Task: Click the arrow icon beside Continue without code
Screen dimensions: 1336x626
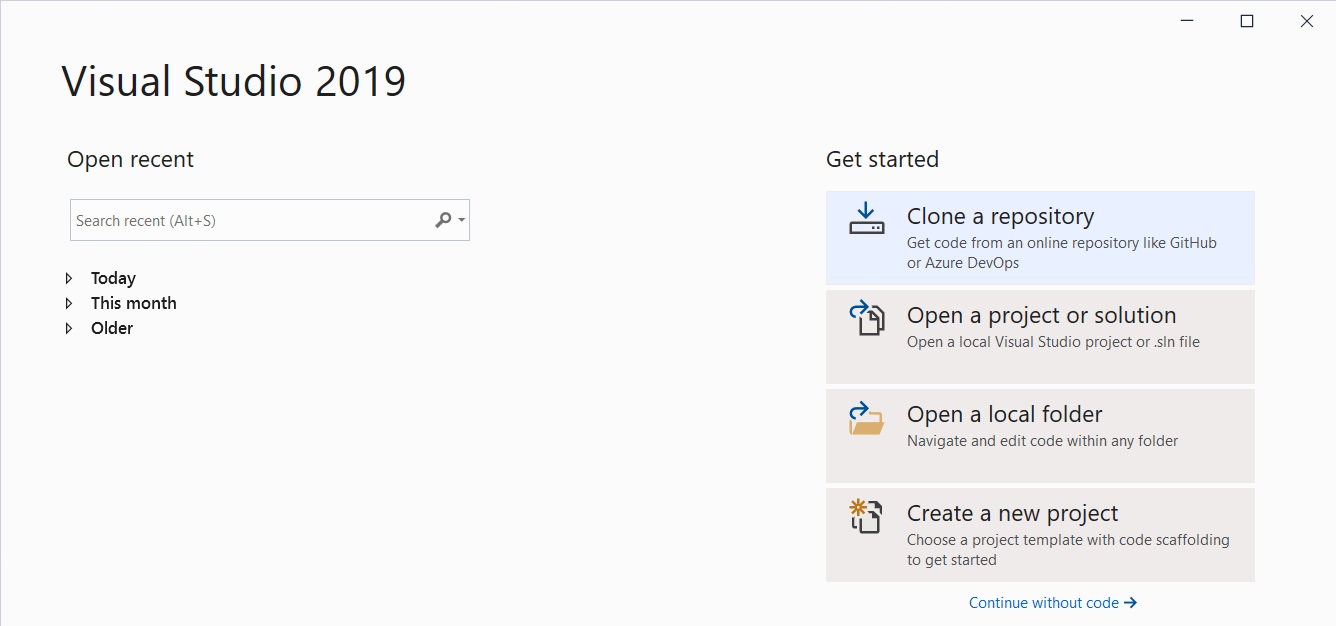Action: [x=1132, y=602]
